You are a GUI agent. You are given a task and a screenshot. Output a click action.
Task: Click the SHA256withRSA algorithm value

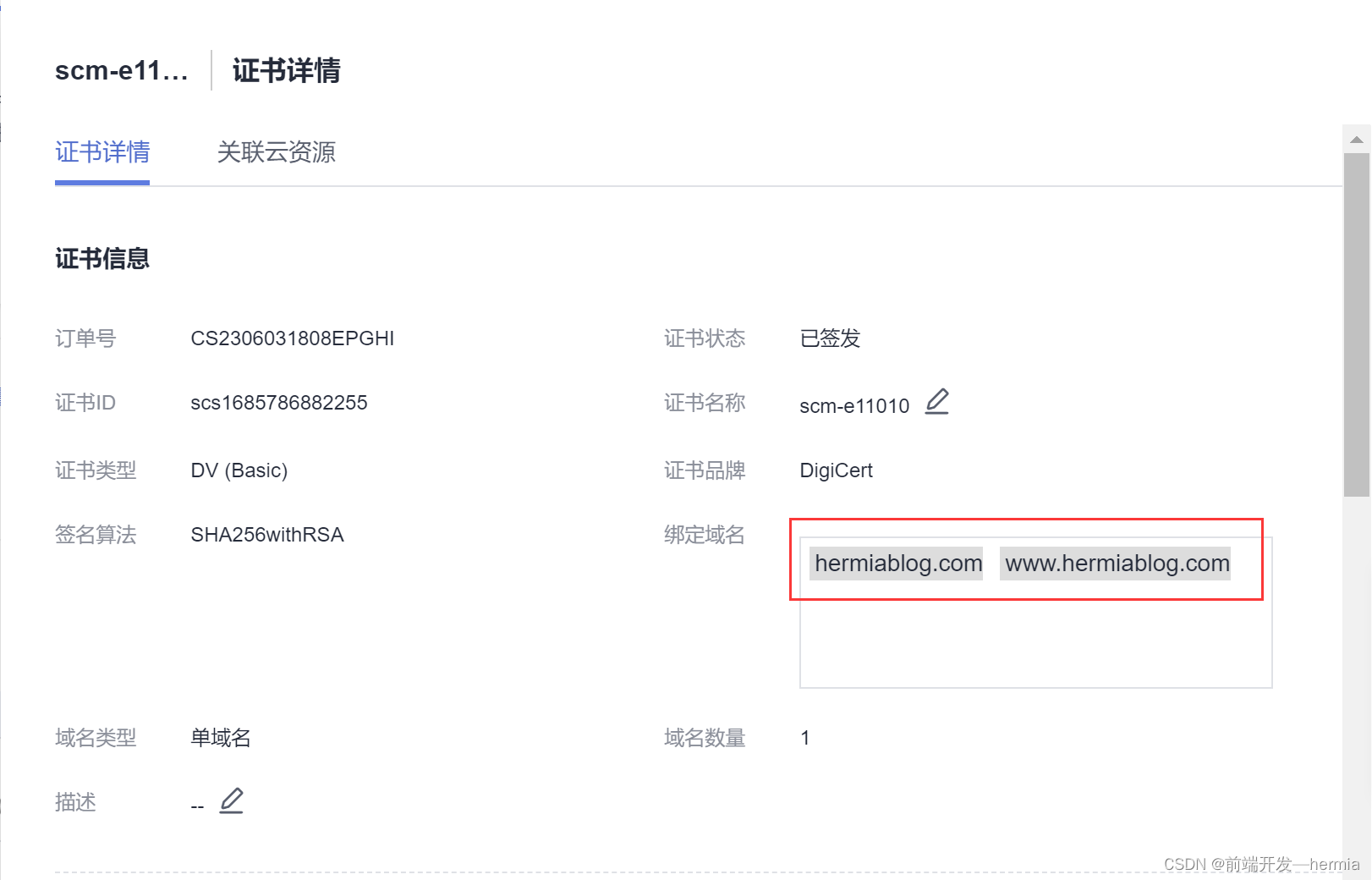coord(266,535)
